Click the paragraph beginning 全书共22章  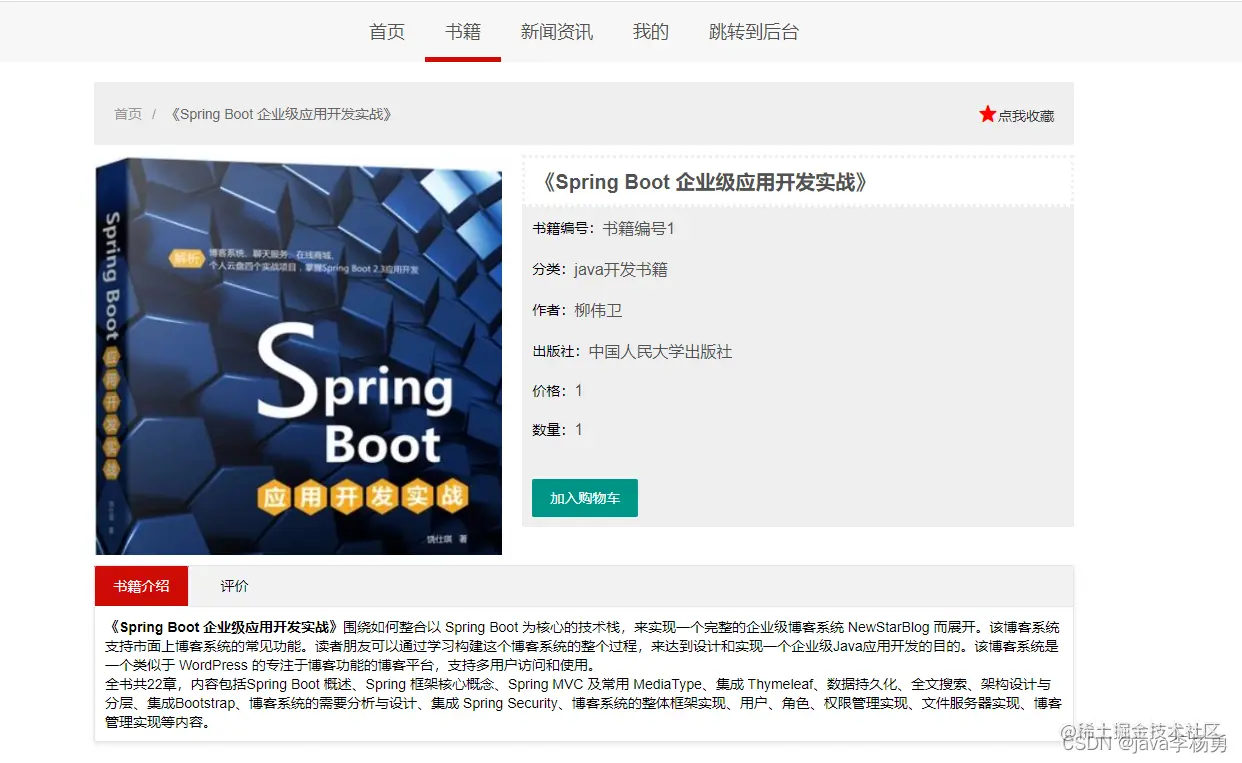pyautogui.click(x=583, y=703)
